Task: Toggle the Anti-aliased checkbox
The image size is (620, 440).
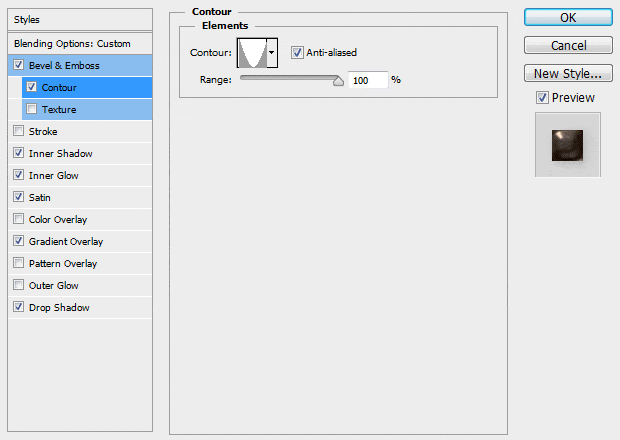Action: [298, 52]
